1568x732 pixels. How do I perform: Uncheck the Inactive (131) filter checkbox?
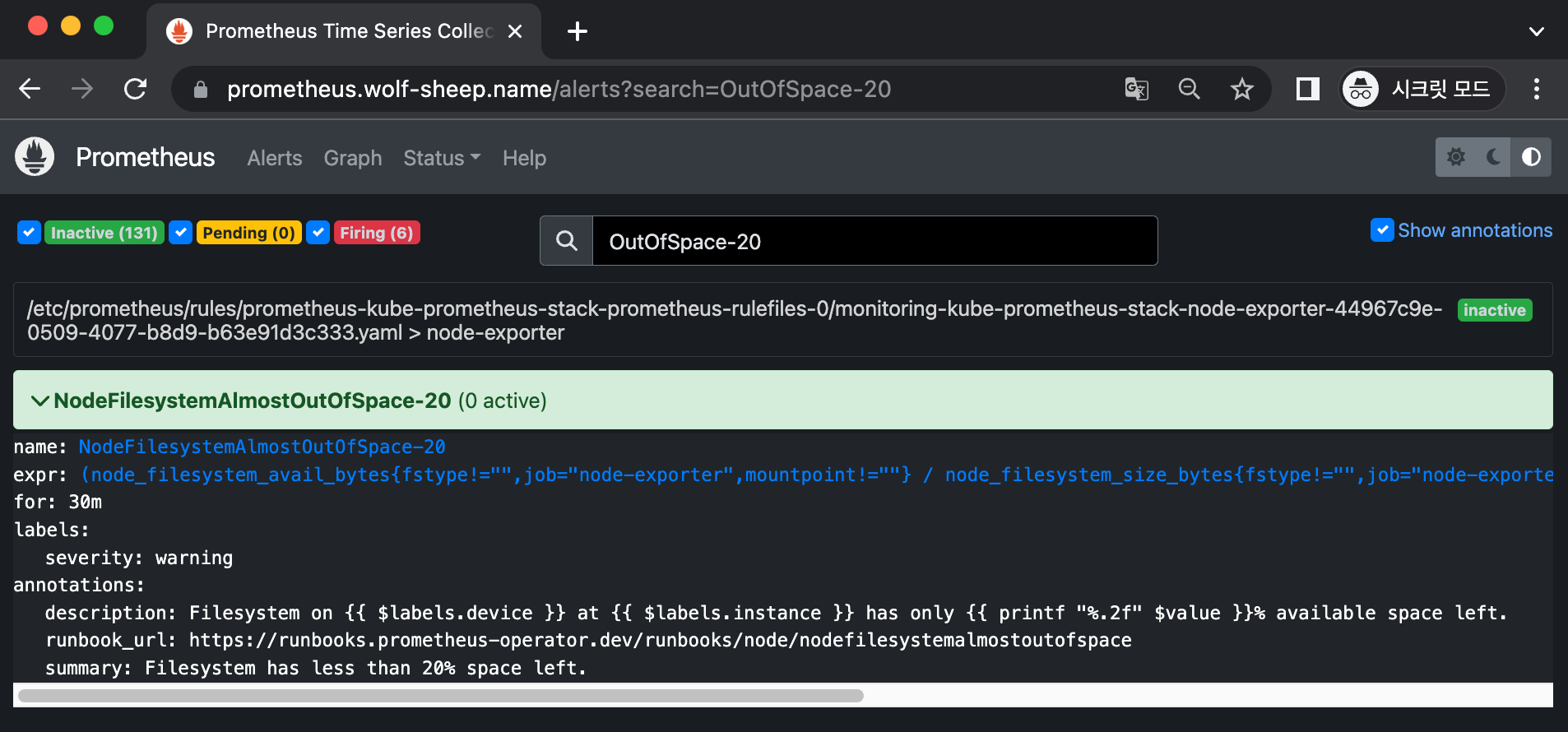[29, 233]
